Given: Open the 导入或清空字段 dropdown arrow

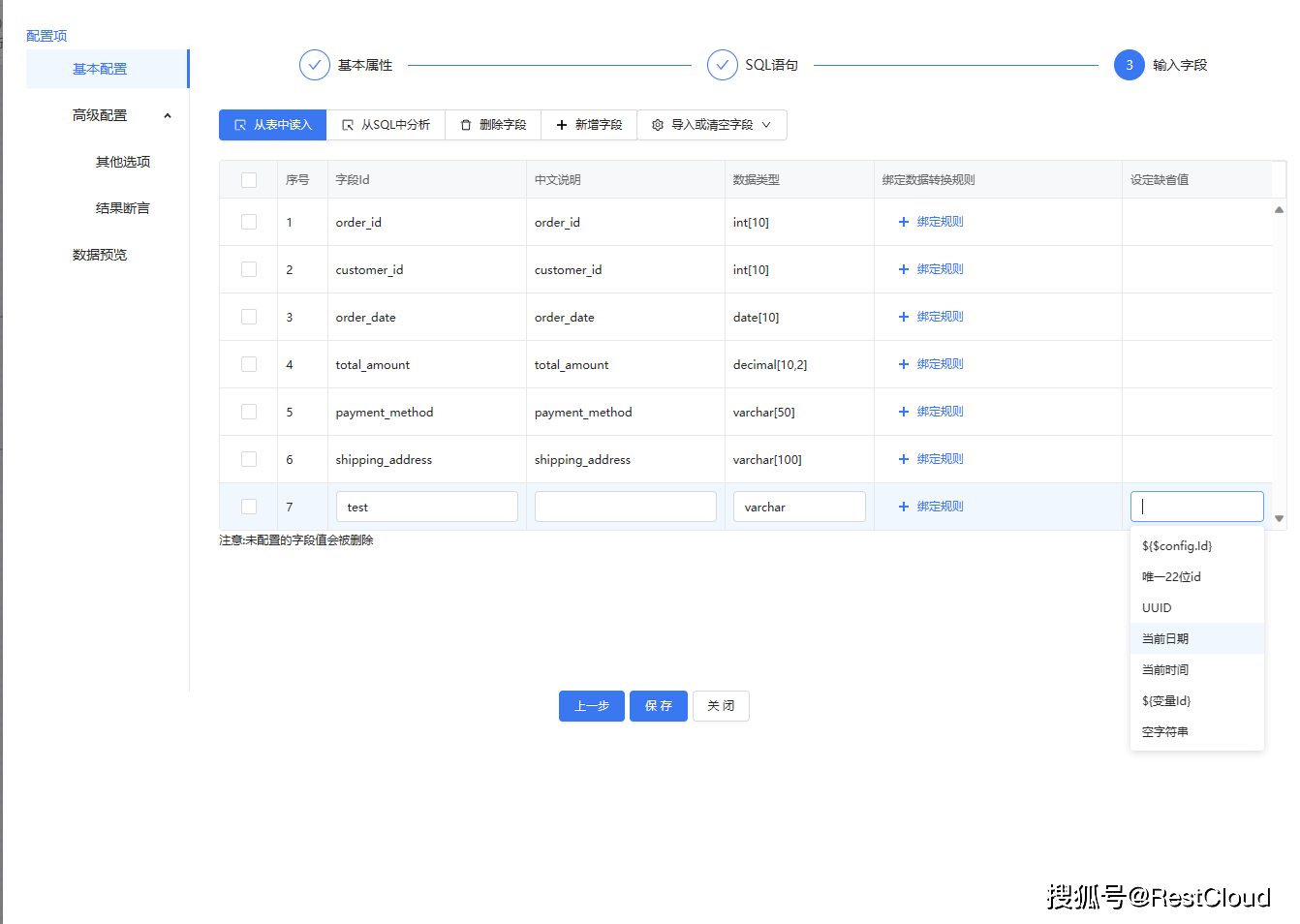Looking at the screenshot, I should pyautogui.click(x=765, y=125).
